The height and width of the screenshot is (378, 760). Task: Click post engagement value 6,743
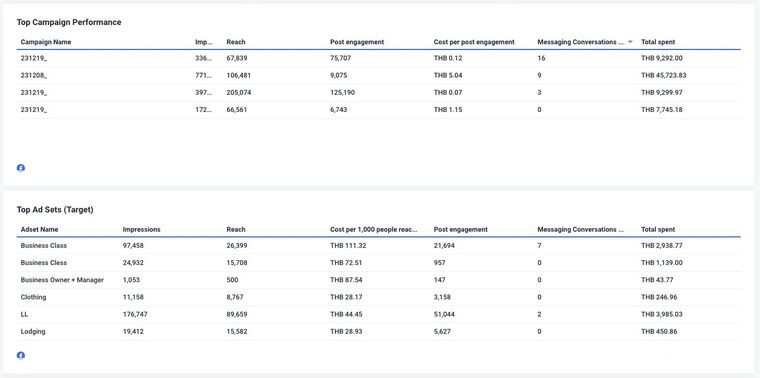pos(339,110)
